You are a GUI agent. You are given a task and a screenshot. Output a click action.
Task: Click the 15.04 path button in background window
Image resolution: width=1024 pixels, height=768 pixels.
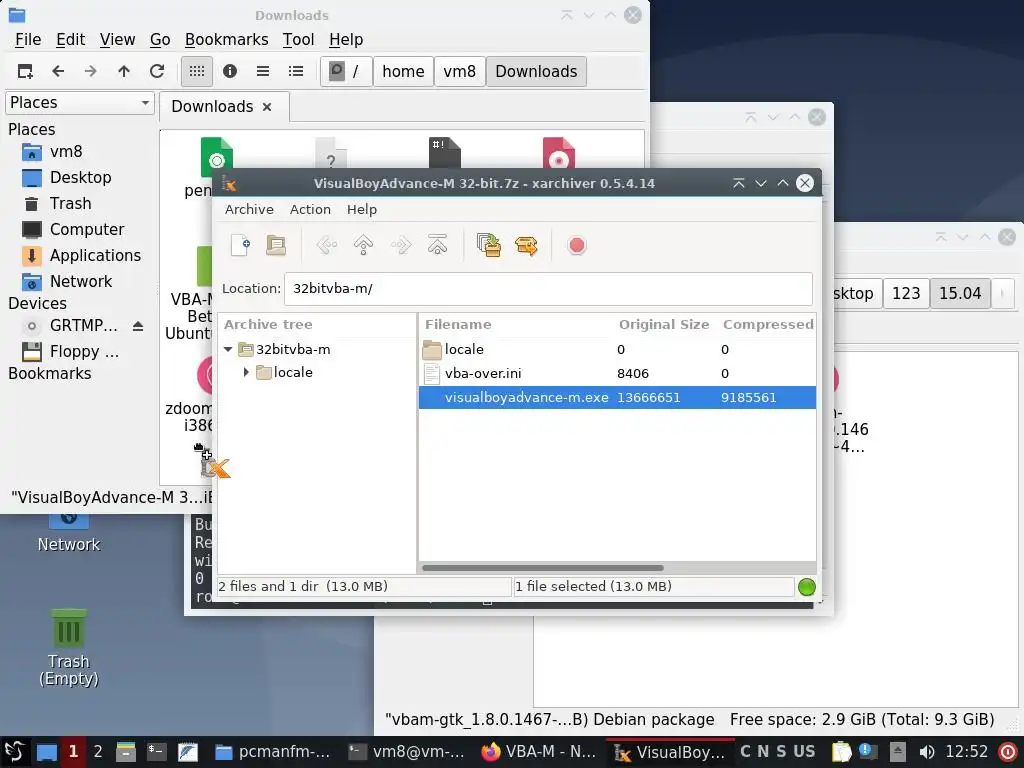pos(960,293)
